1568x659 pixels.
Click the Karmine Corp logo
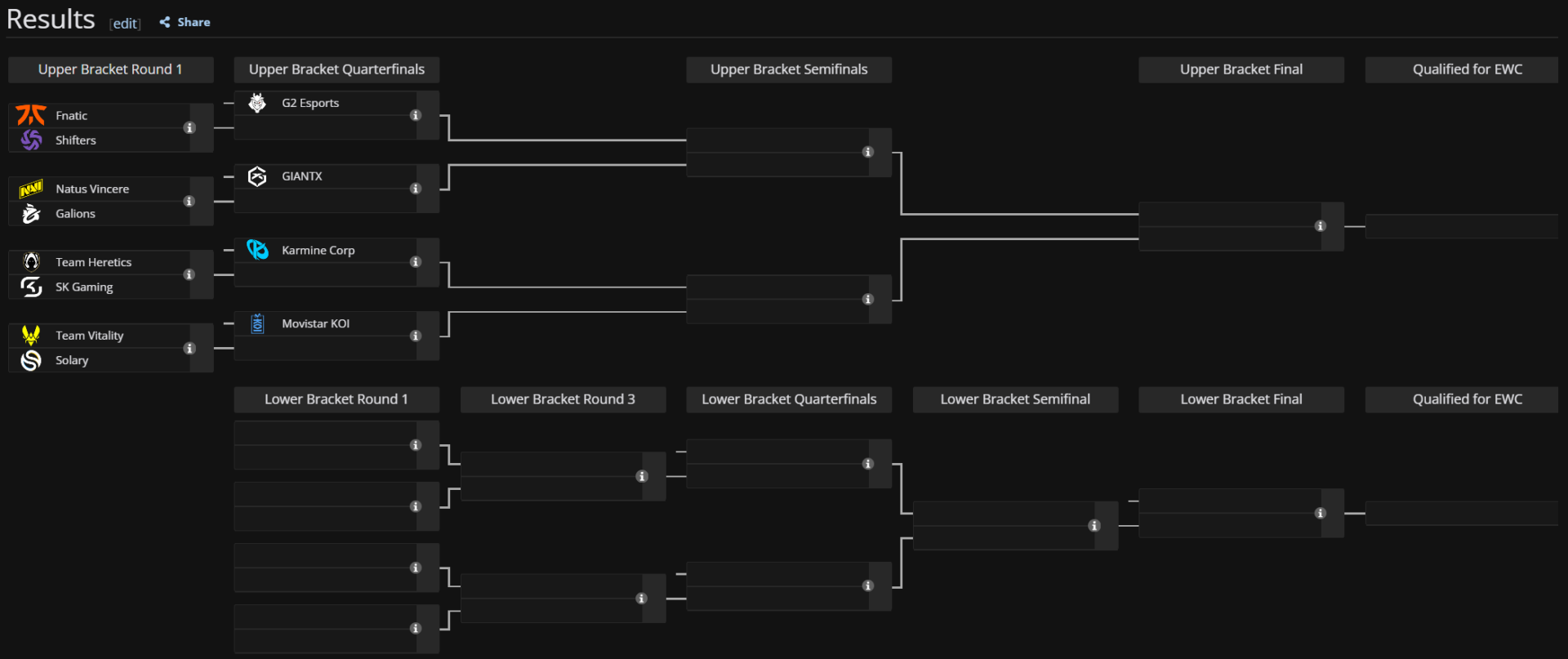[257, 250]
